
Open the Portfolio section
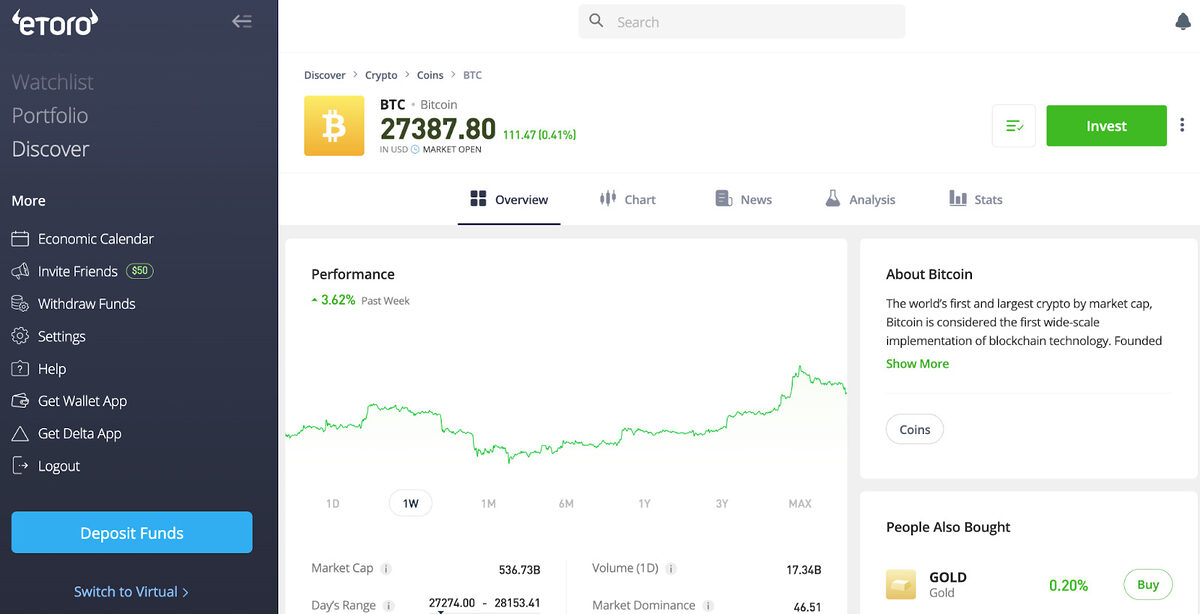50,115
